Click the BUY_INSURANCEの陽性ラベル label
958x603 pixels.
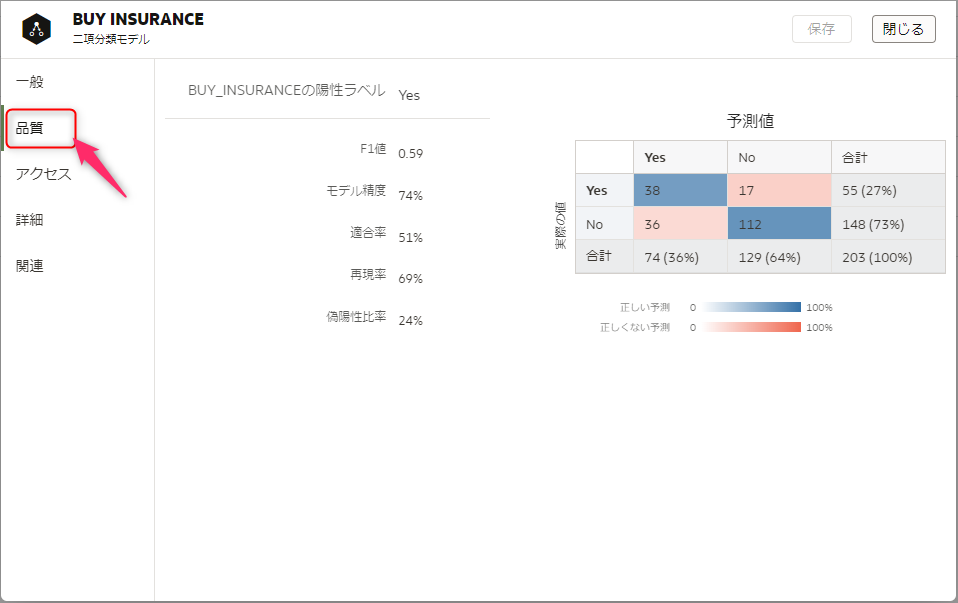pyautogui.click(x=287, y=90)
